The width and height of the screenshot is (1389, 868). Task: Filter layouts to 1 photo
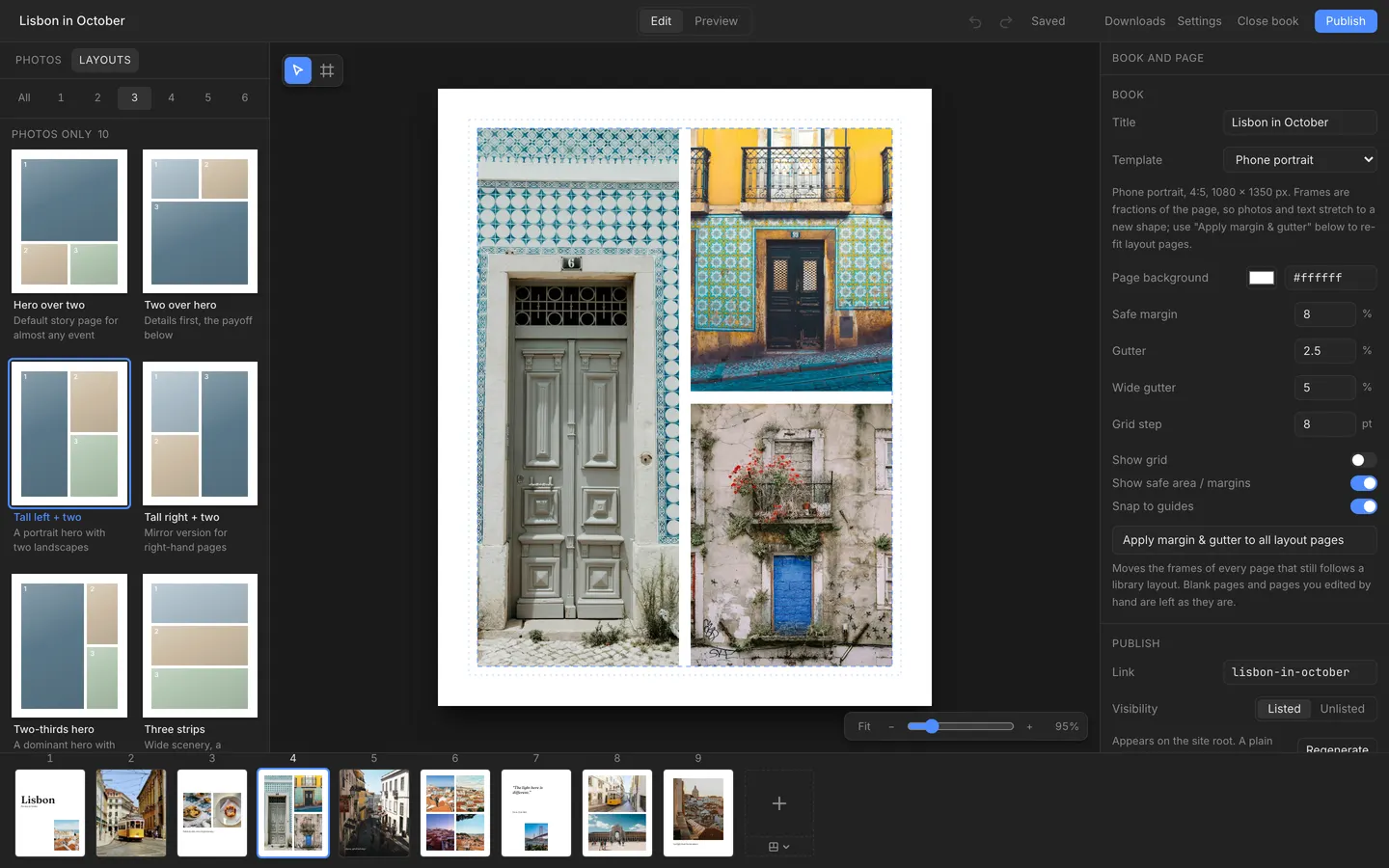[61, 97]
